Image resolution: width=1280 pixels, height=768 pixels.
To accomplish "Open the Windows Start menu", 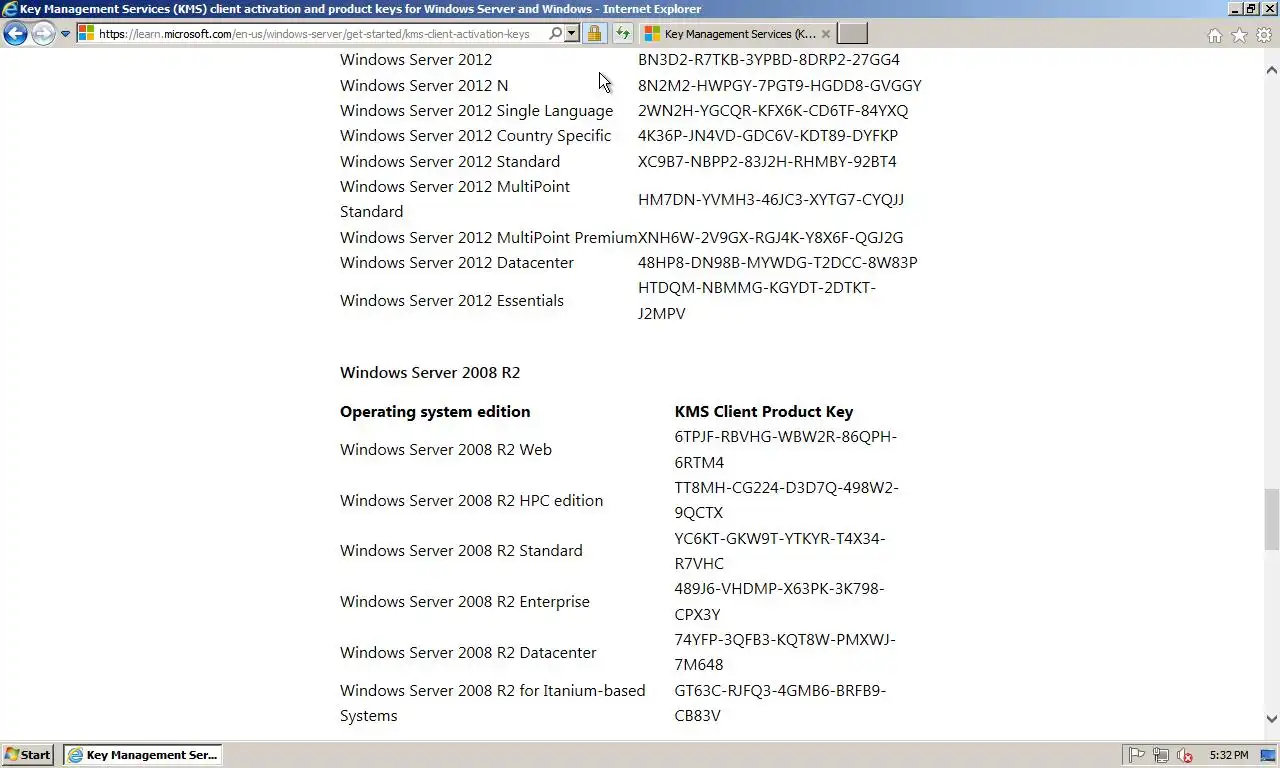I will (28, 755).
